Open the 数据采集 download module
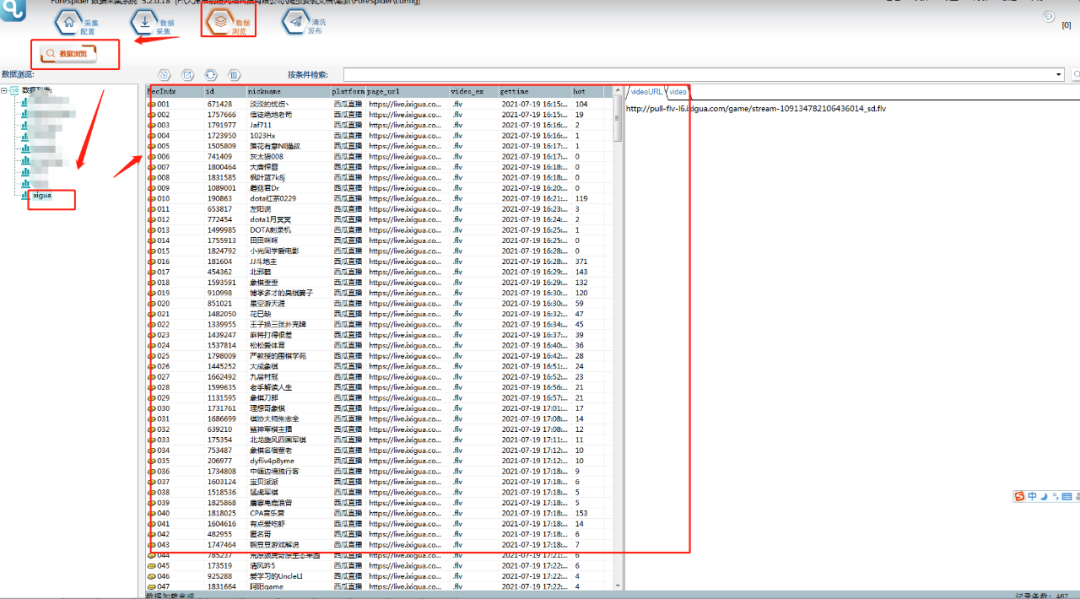The image size is (1080, 599). pos(152,24)
